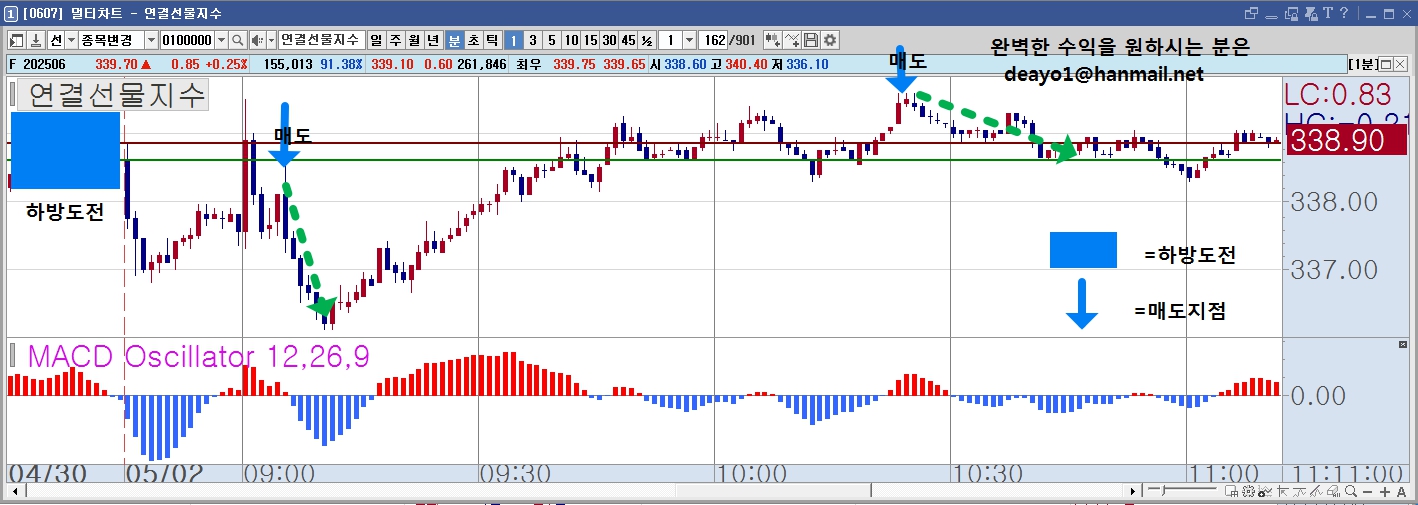Click the 339.70 current price text
1418x505 pixels.
click(x=116, y=63)
